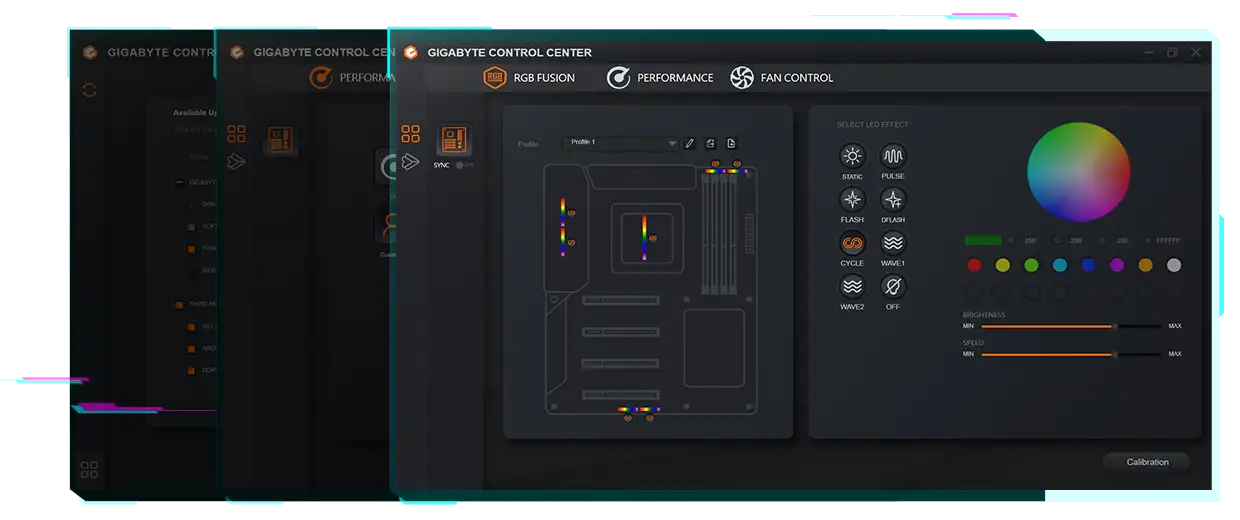Click the RGB Fusion hexagon icon
1240x520 pixels.
pyautogui.click(x=495, y=77)
